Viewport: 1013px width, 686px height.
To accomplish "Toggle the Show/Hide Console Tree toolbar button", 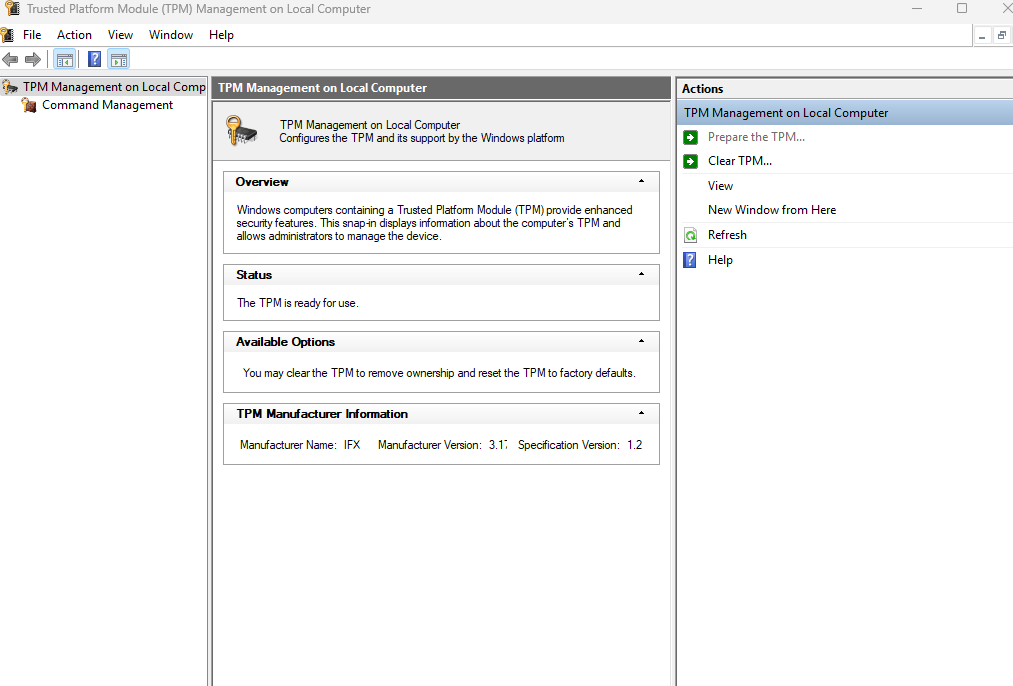I will click(65, 59).
